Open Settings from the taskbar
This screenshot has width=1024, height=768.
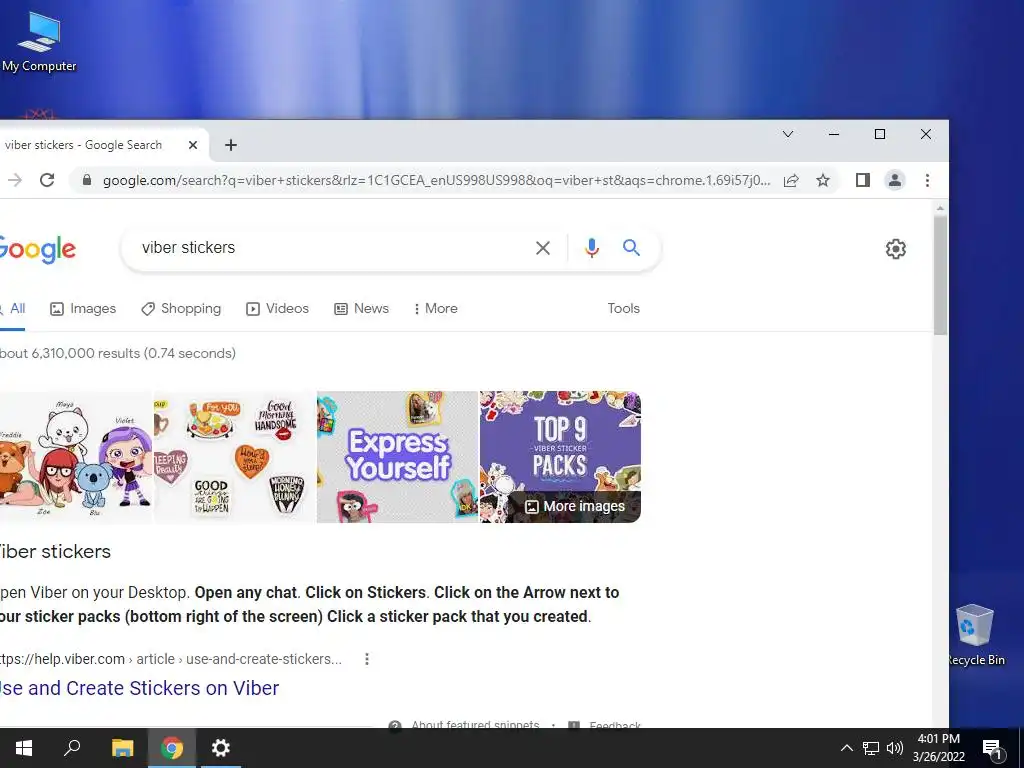[x=221, y=748]
